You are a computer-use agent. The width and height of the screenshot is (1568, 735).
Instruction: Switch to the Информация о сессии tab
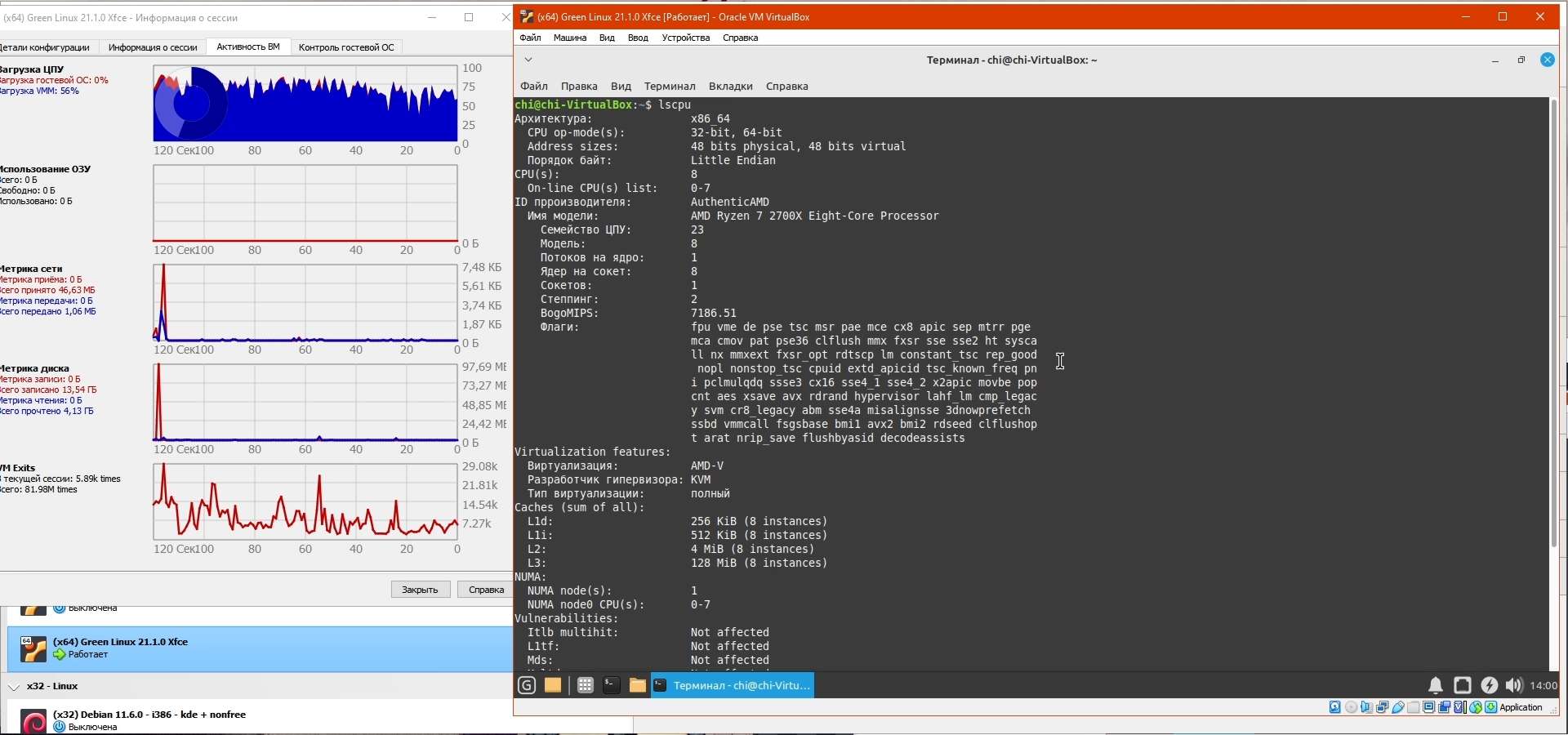(x=153, y=47)
